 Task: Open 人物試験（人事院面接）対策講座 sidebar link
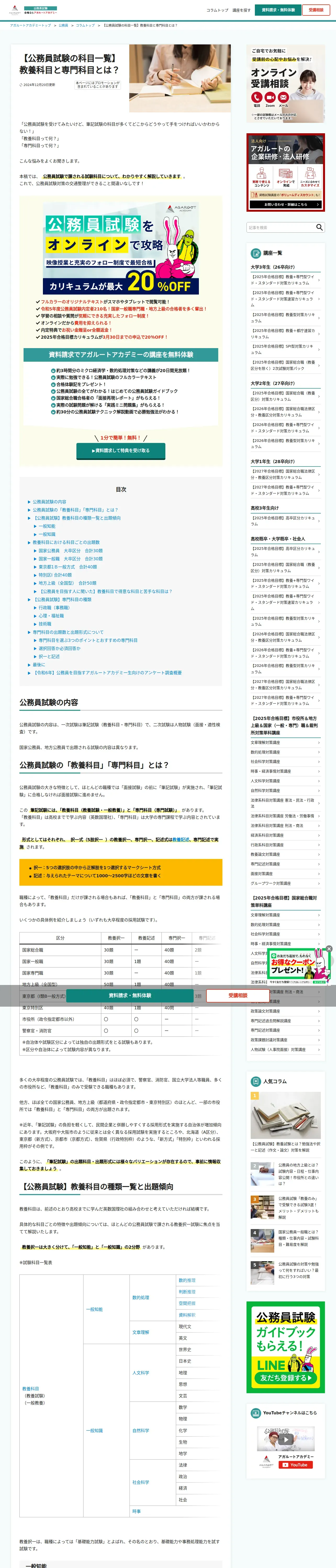click(x=285, y=1050)
